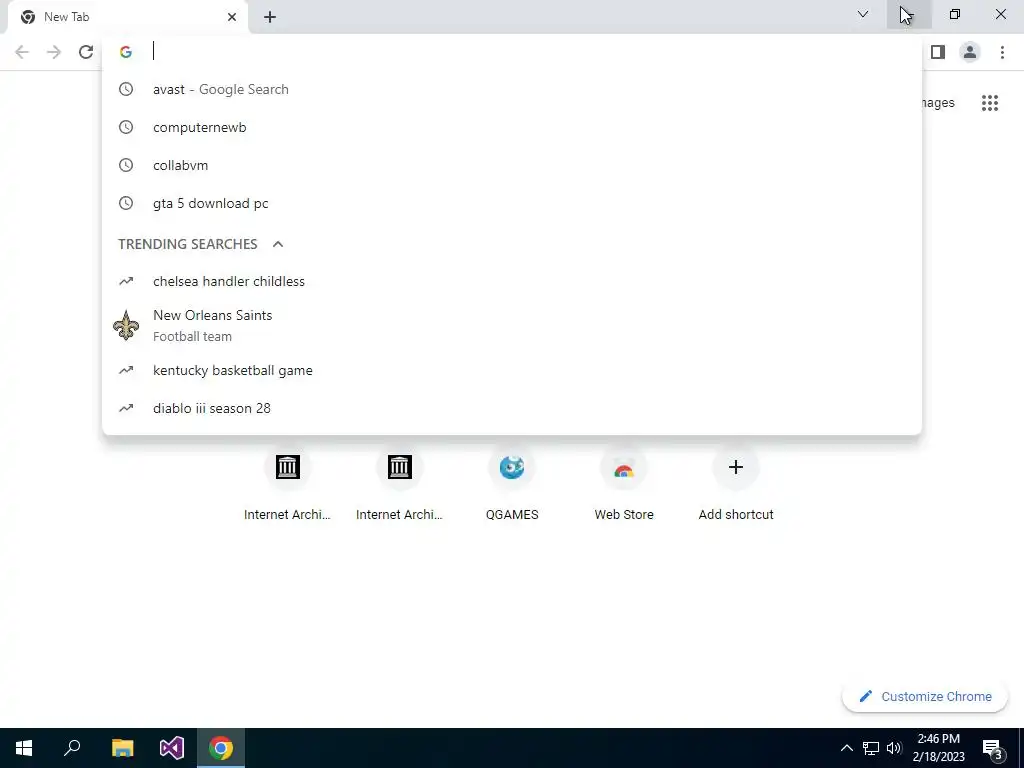Screen dimensions: 1024x768
Task: Open the tab search chevron
Action: [x=863, y=14]
